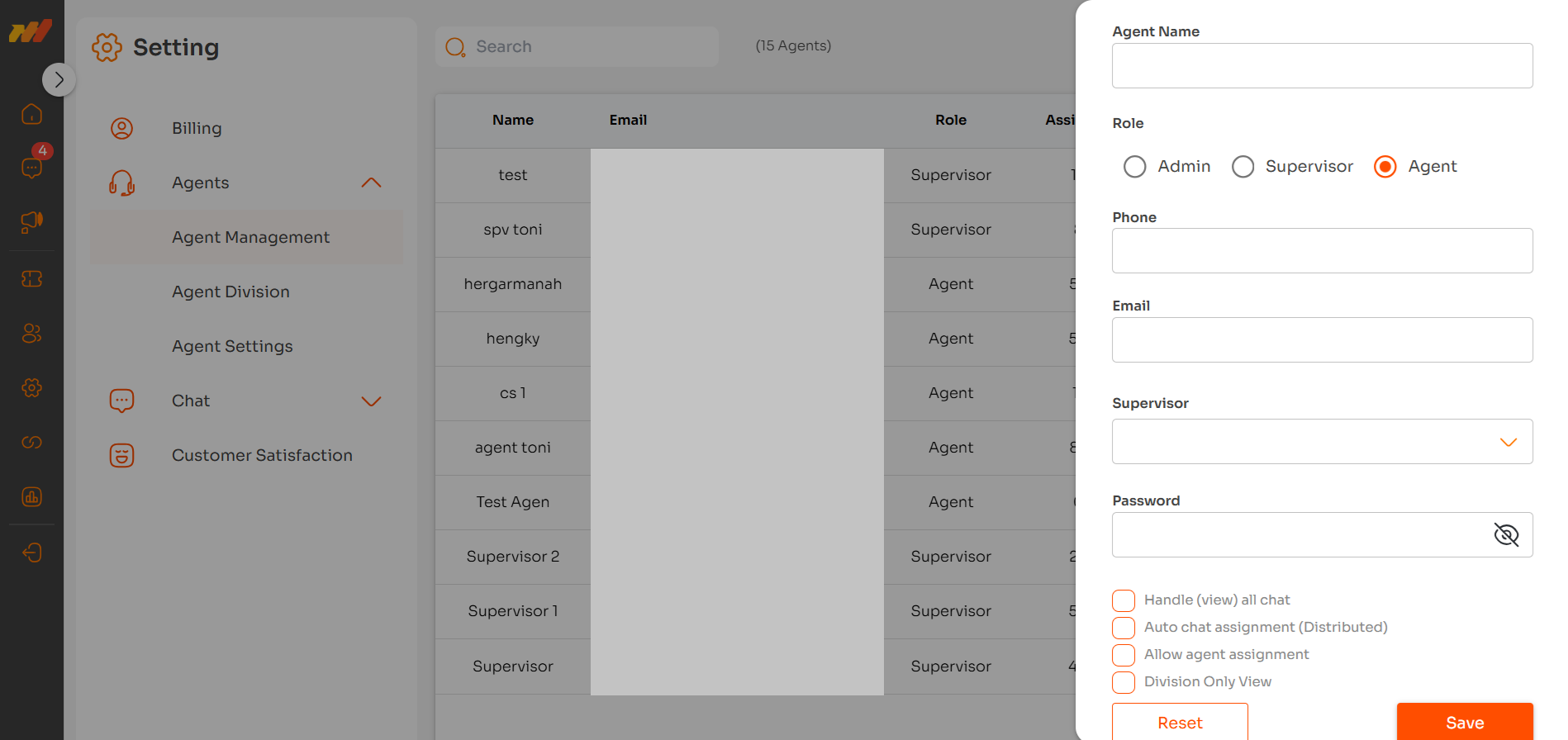Viewport: 1568px width, 740px height.
Task: Open the Supervisor dropdown
Action: 1322,442
